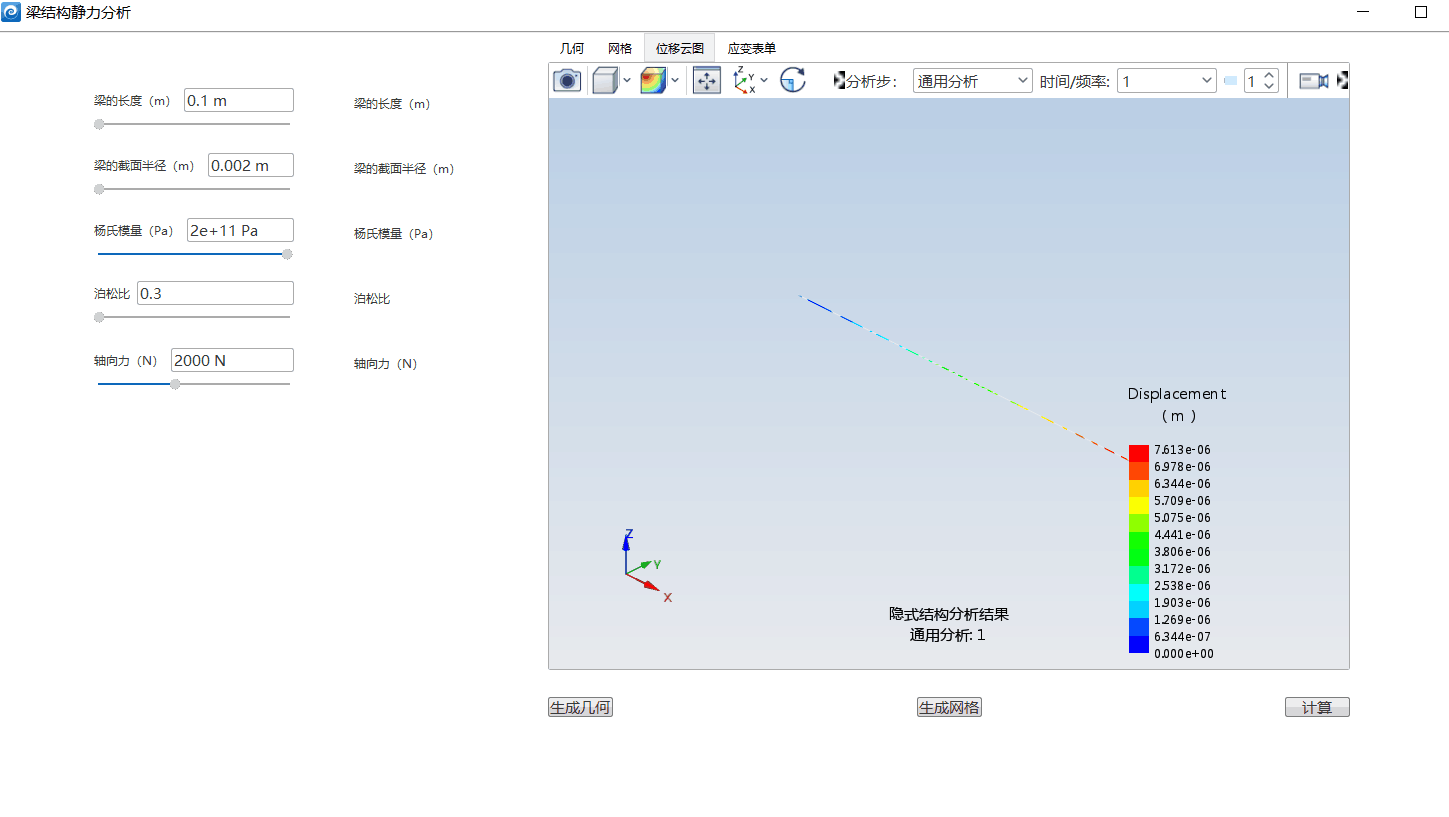The width and height of the screenshot is (1449, 817).
Task: Click the rotate view icon
Action: [x=793, y=81]
